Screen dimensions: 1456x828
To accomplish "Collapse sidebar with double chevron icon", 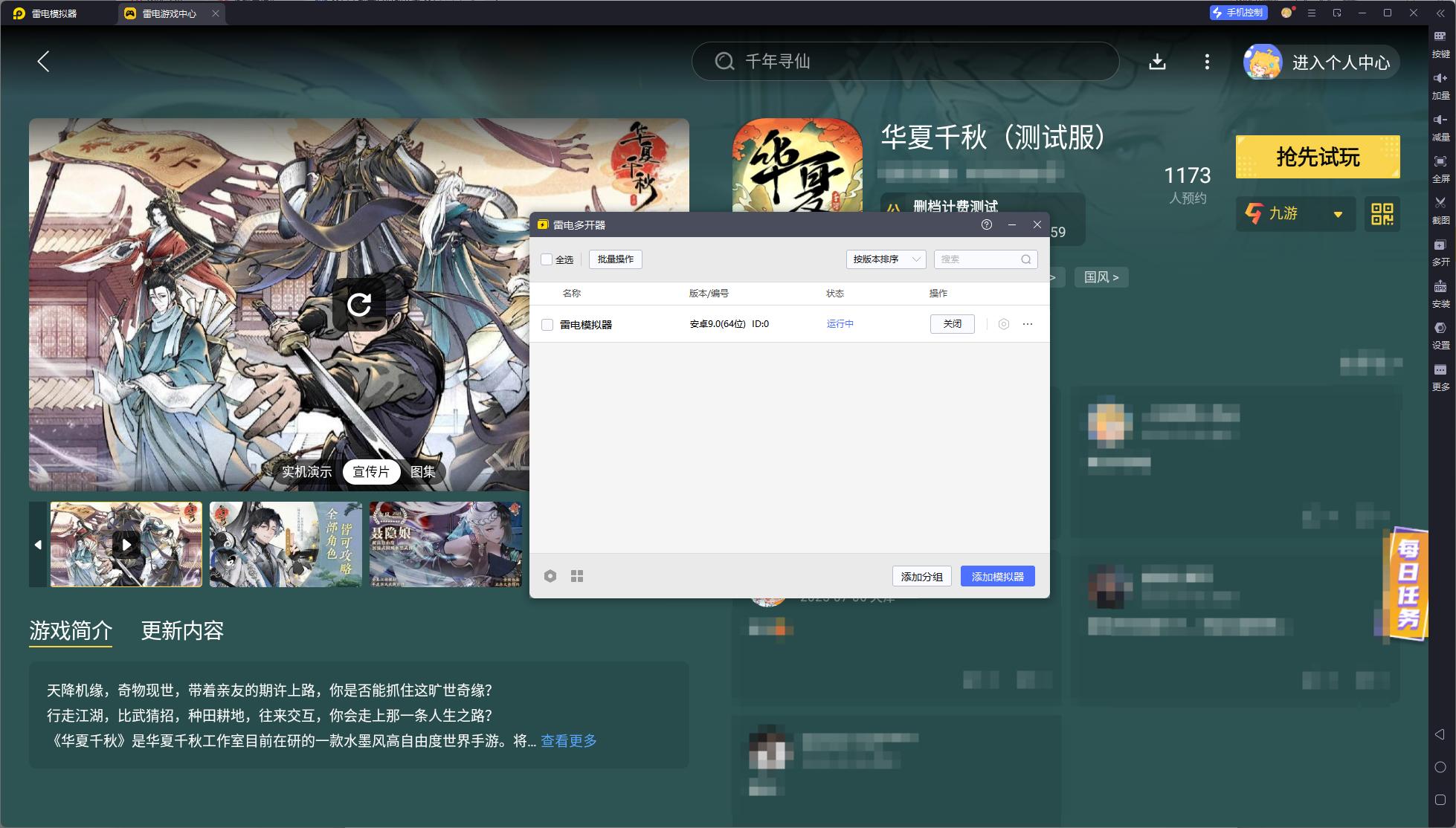I will click(x=1440, y=13).
